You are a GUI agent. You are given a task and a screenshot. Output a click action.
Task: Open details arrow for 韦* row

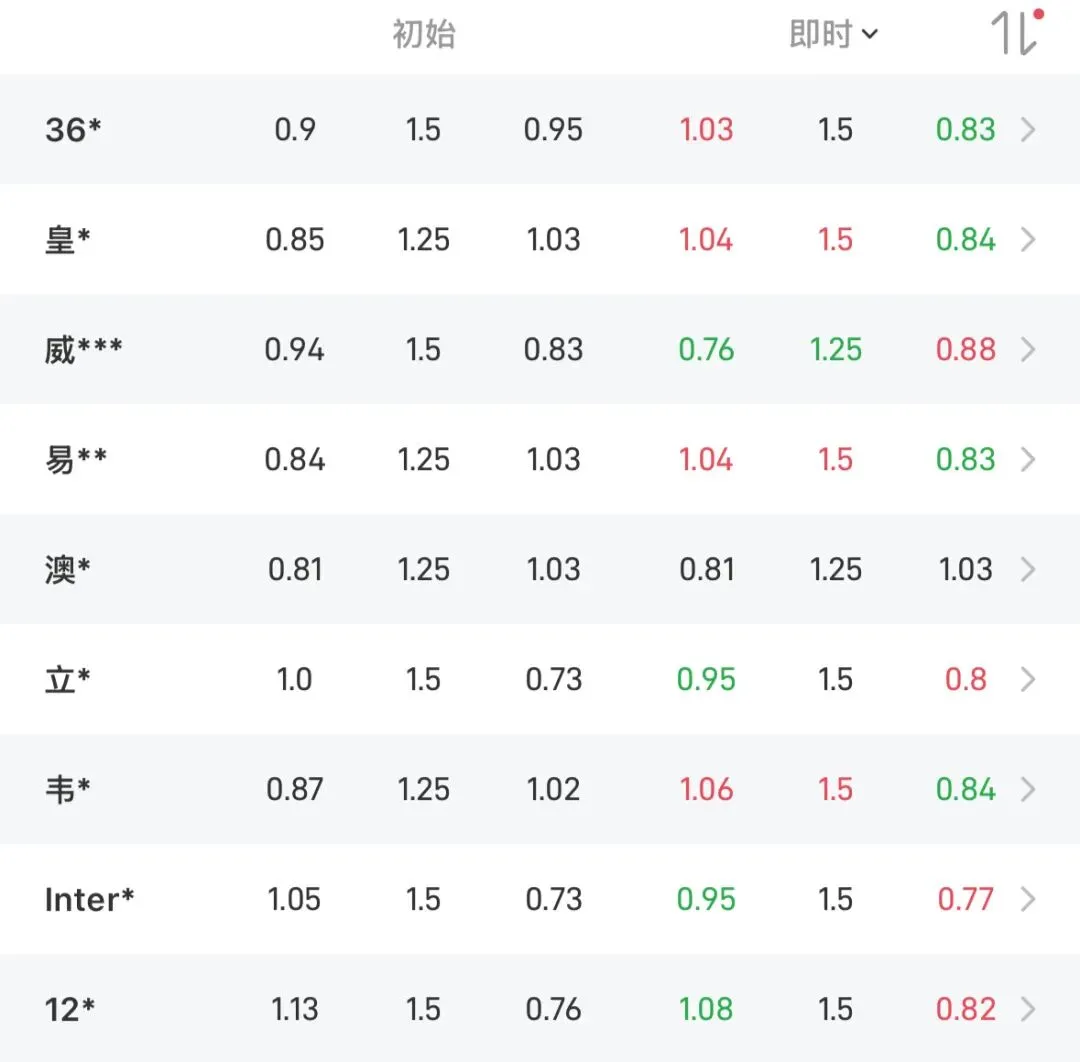[x=1028, y=789]
